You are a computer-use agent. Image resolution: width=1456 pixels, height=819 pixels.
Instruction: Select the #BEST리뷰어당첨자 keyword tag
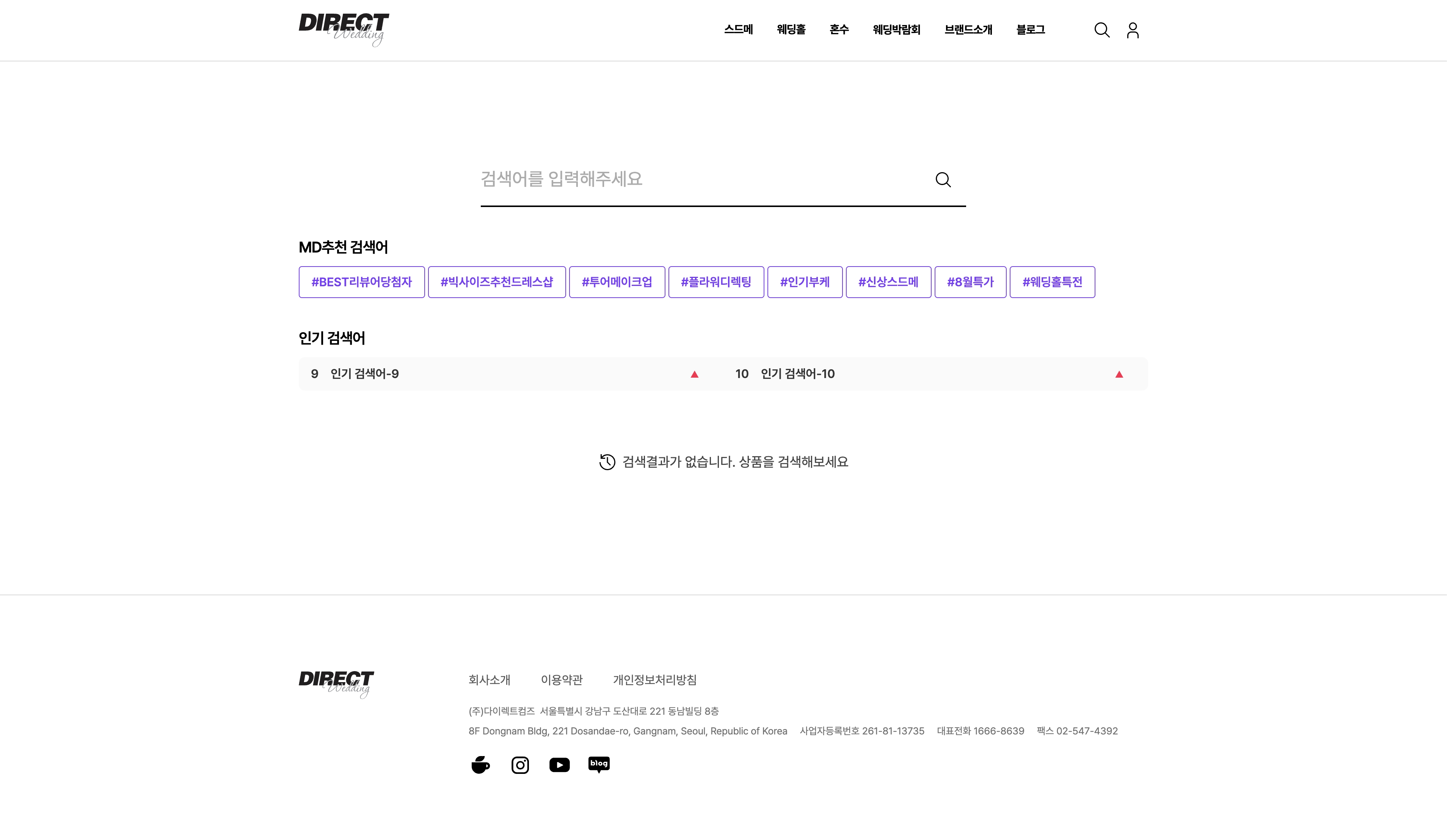click(362, 282)
